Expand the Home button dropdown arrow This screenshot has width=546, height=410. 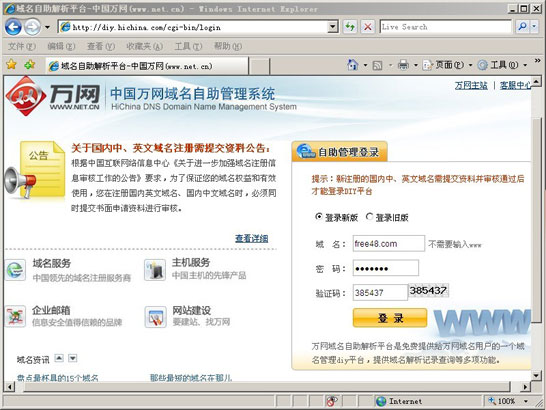tap(365, 65)
